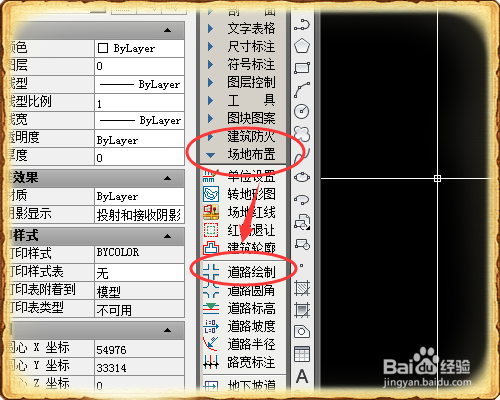Open the 道路半径 command

pyautogui.click(x=251, y=344)
